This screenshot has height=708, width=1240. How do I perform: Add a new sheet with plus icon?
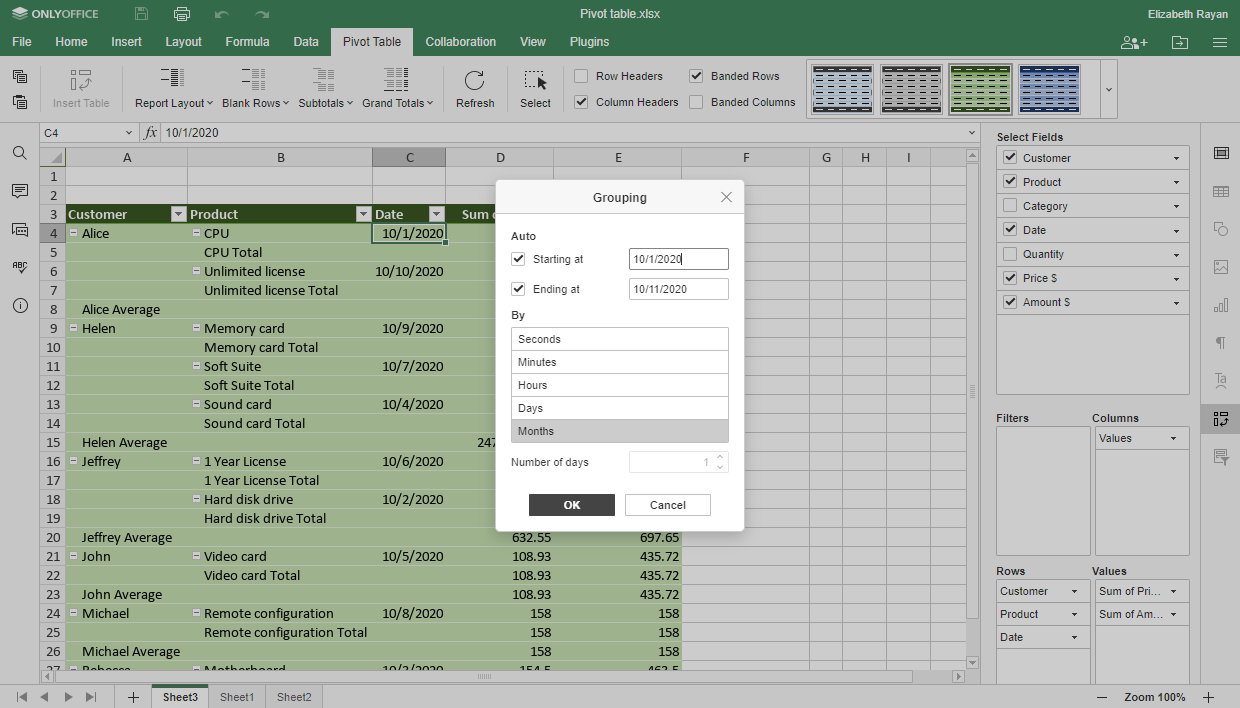point(133,697)
